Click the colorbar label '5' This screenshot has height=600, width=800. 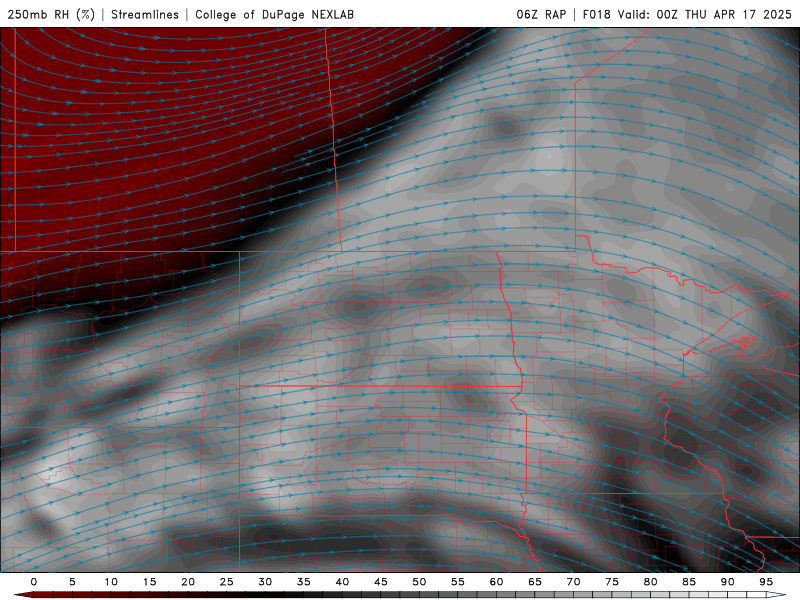coord(72,582)
